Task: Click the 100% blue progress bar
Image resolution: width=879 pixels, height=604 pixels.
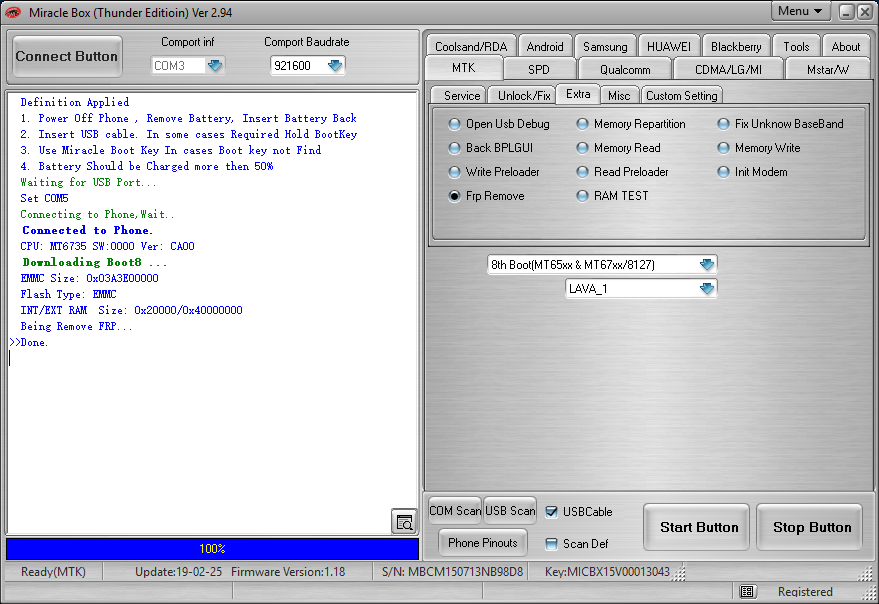Action: click(212, 548)
